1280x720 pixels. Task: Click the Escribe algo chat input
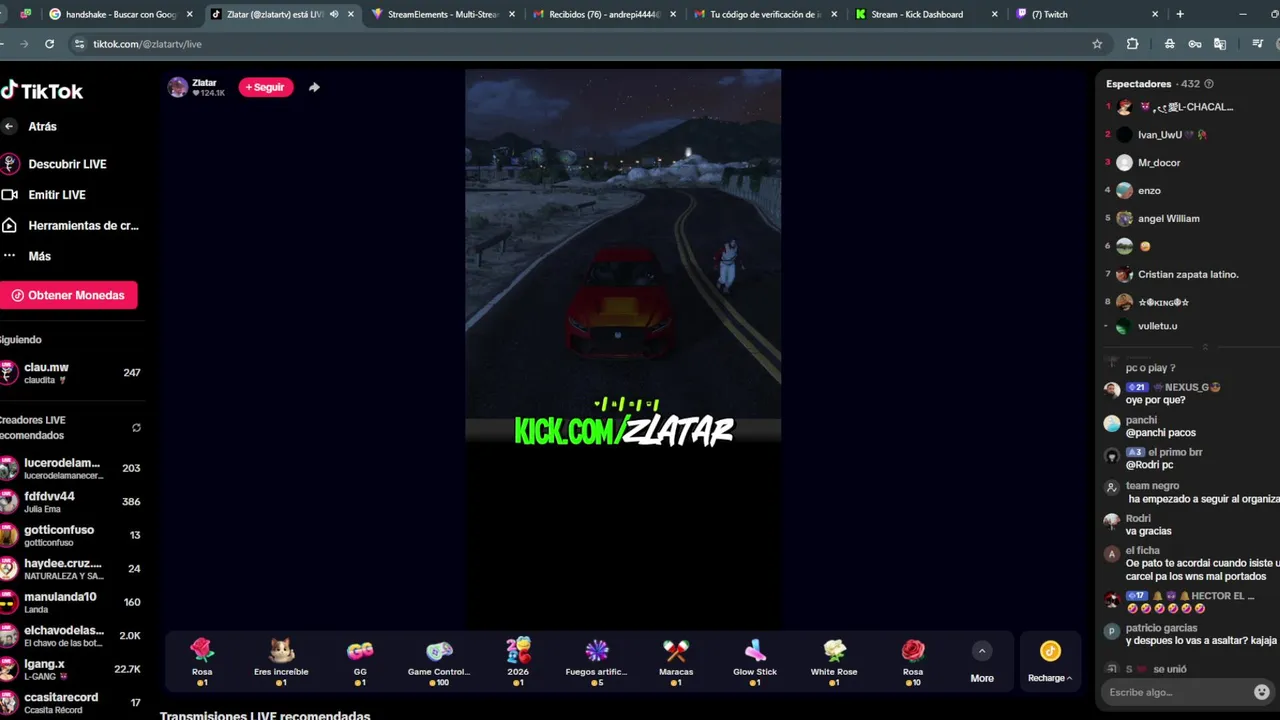[x=1175, y=692]
